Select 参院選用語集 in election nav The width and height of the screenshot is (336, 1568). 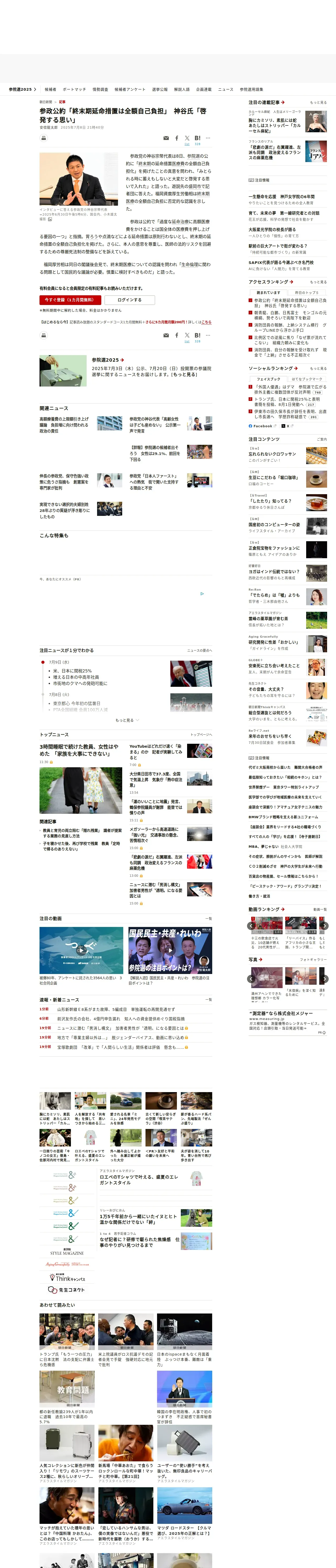(x=251, y=89)
